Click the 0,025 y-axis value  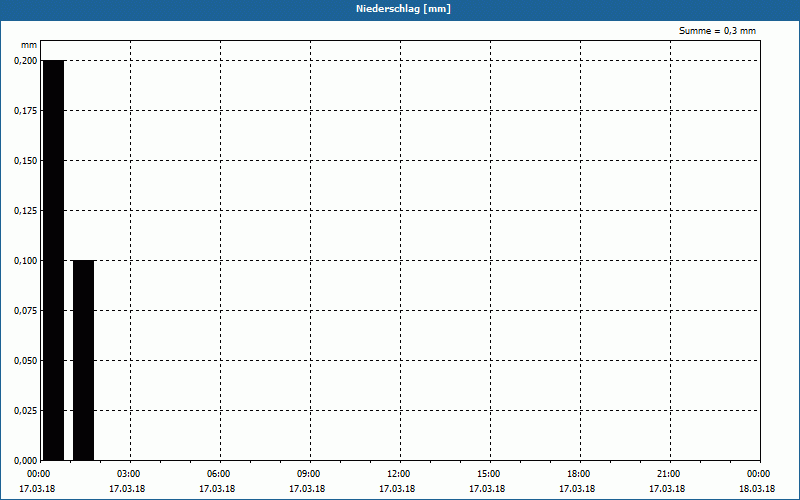tap(26, 411)
